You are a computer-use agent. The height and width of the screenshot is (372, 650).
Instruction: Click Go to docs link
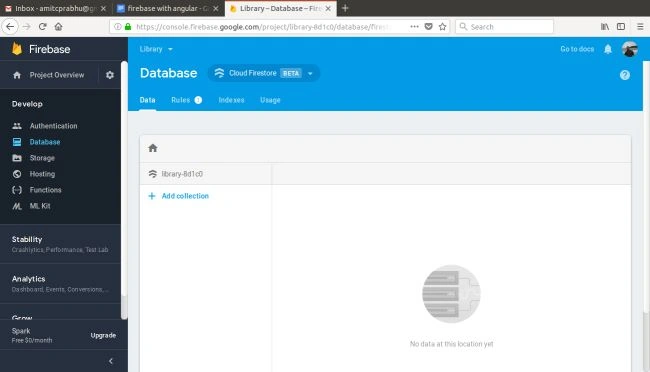click(577, 49)
